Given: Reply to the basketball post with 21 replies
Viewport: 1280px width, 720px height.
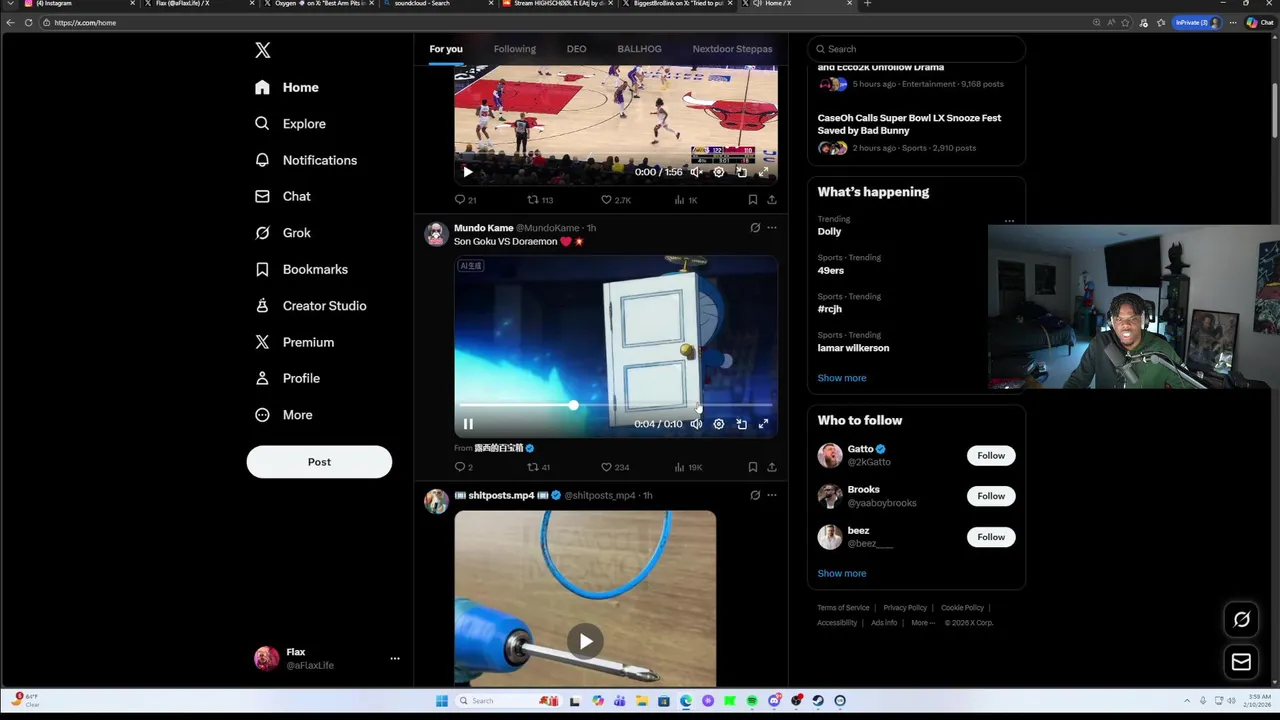Looking at the screenshot, I should [465, 200].
